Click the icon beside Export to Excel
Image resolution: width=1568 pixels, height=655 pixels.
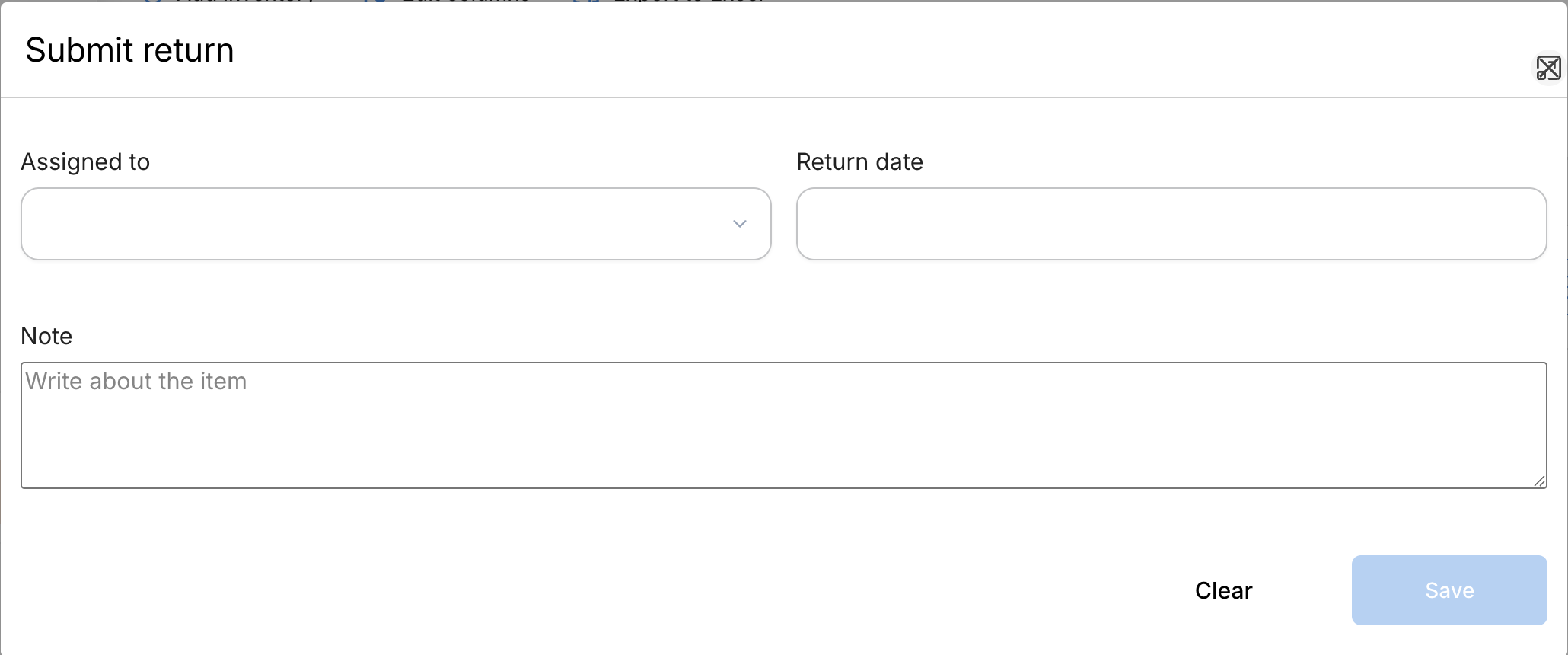tap(585, 2)
